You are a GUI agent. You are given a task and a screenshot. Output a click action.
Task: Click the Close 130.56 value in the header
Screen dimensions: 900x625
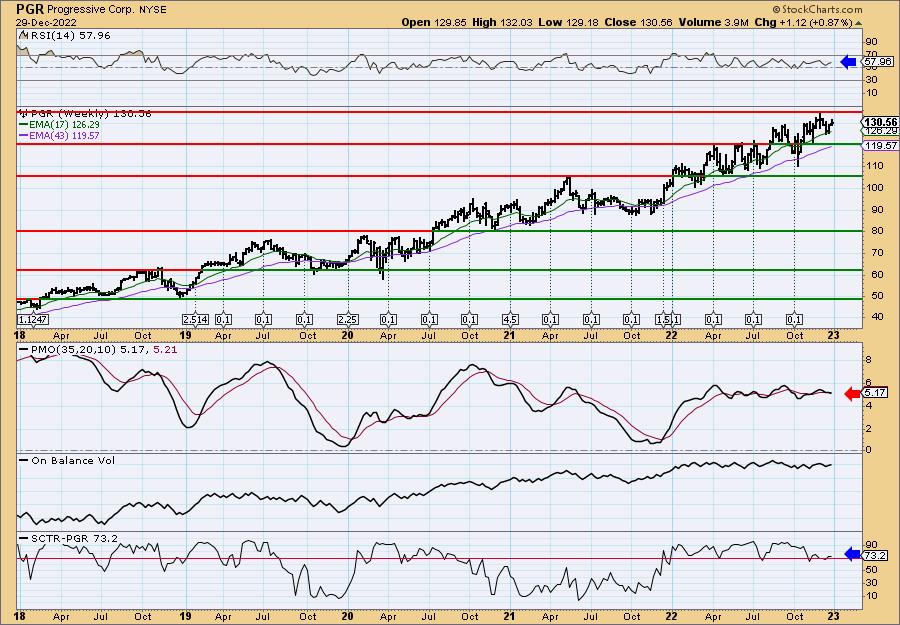pos(639,22)
